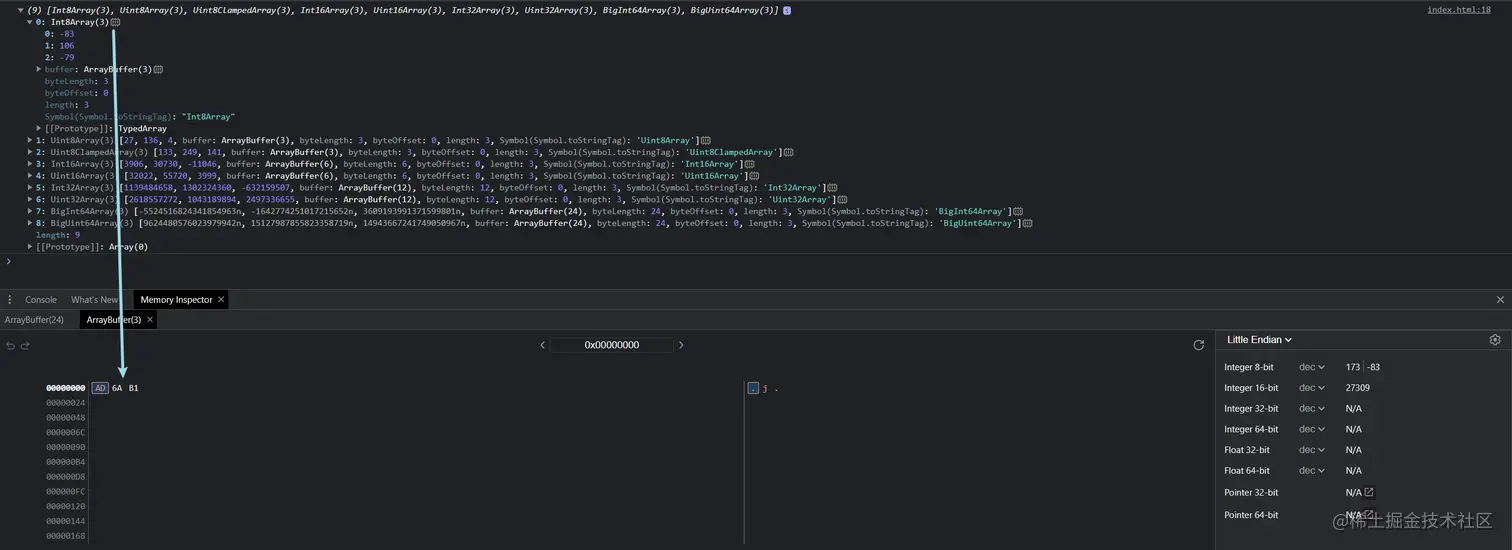Refresh the memory view
Screen dimensions: 1512x550
[x=1199, y=345]
